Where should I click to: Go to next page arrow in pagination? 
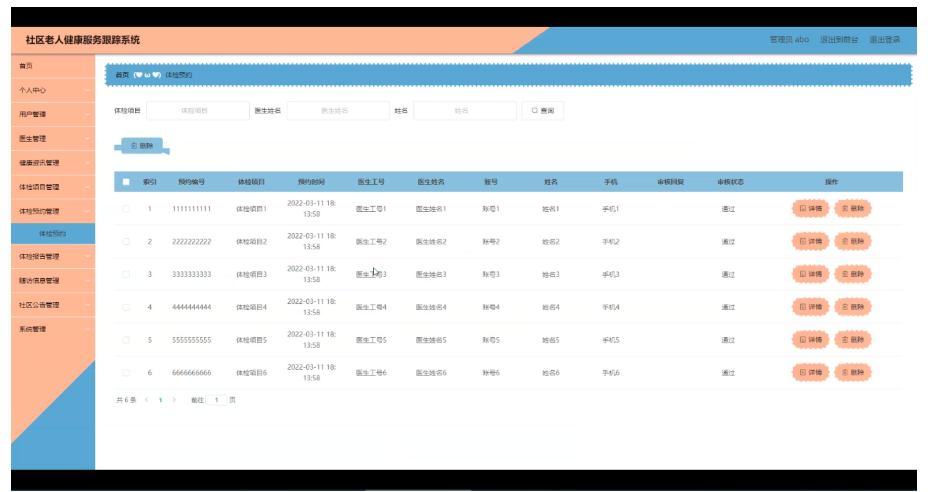[x=174, y=400]
